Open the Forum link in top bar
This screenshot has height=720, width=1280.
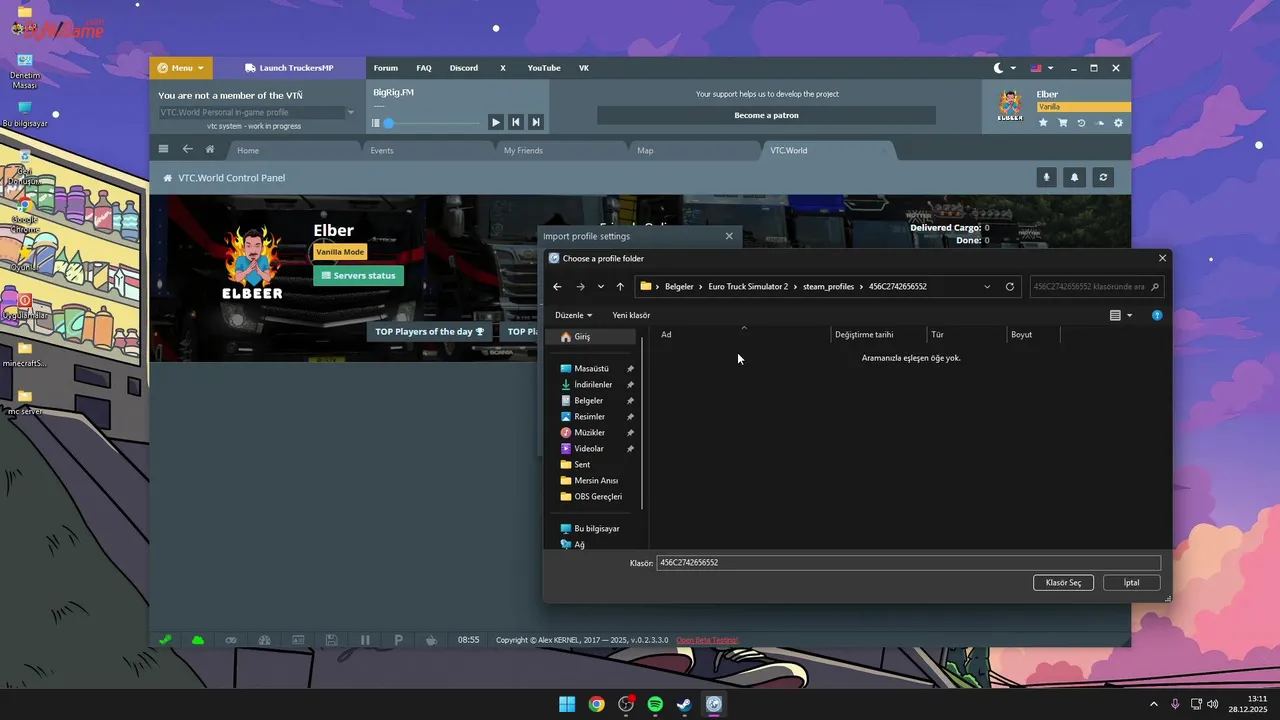[x=385, y=68]
